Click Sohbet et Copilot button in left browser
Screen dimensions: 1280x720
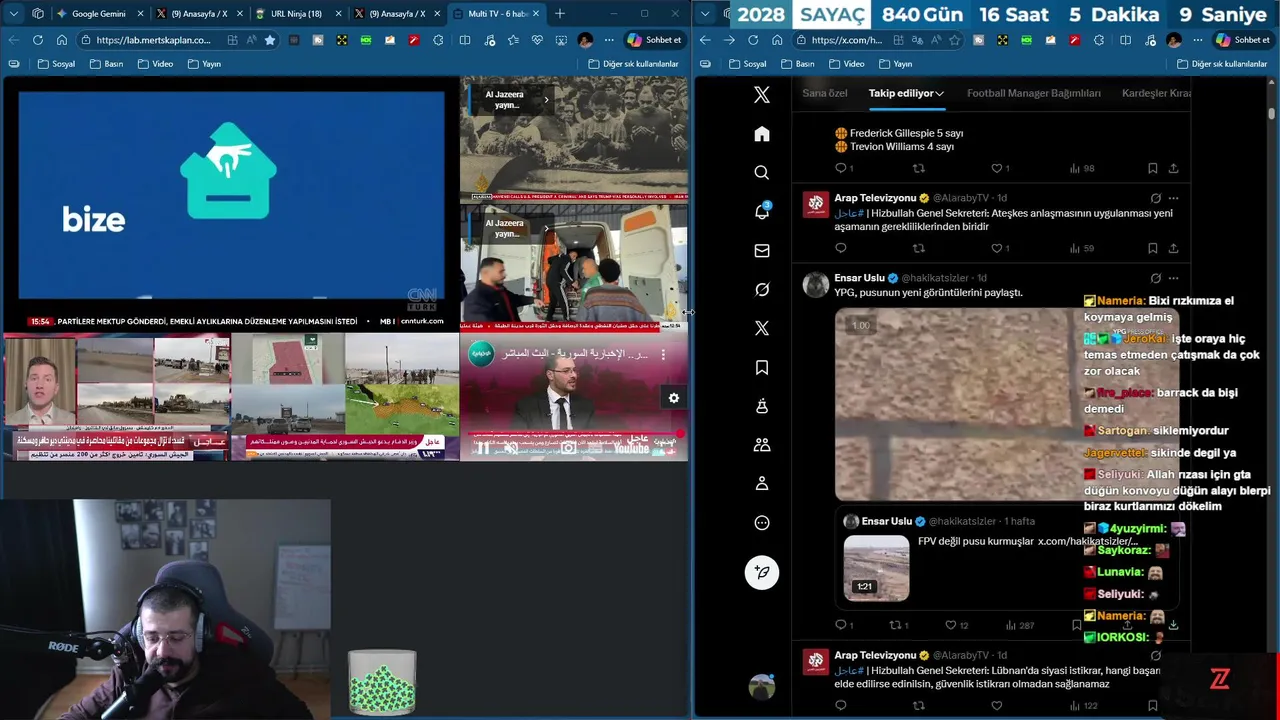coord(654,40)
